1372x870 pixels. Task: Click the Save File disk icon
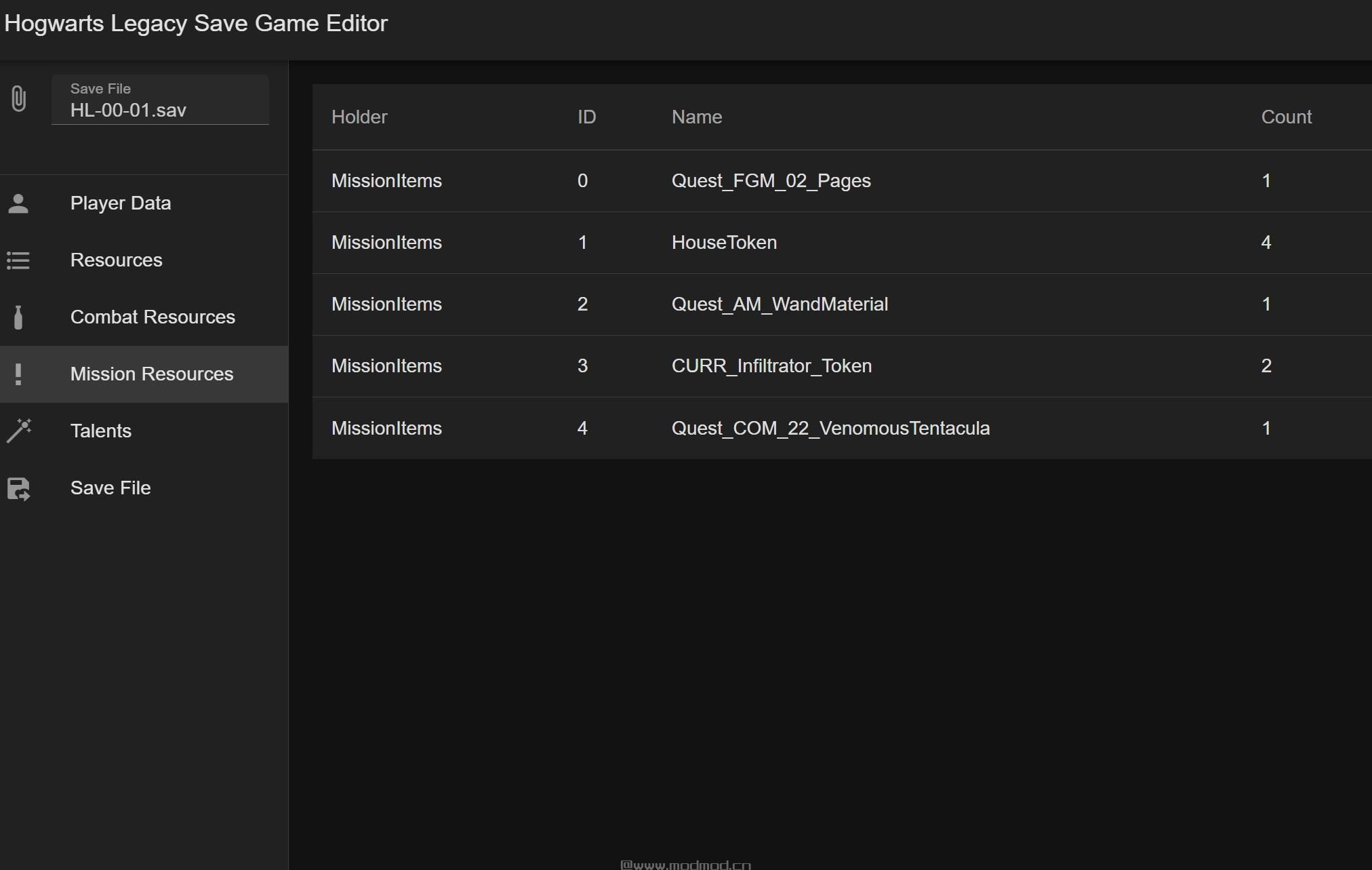coord(19,488)
